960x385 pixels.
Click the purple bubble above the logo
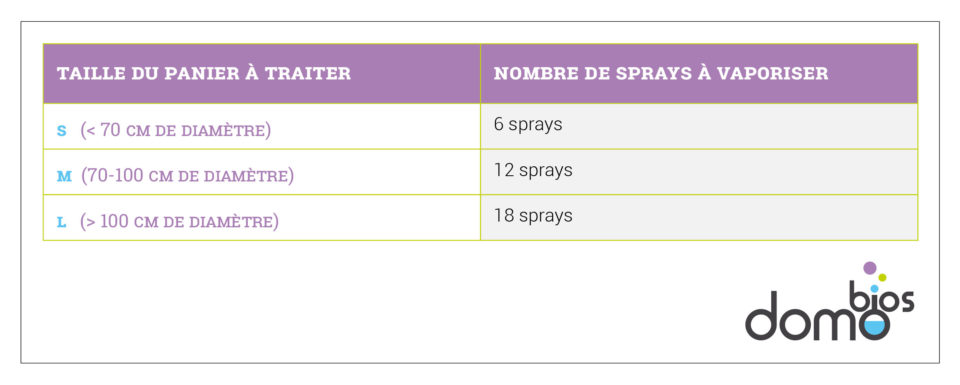point(869,267)
